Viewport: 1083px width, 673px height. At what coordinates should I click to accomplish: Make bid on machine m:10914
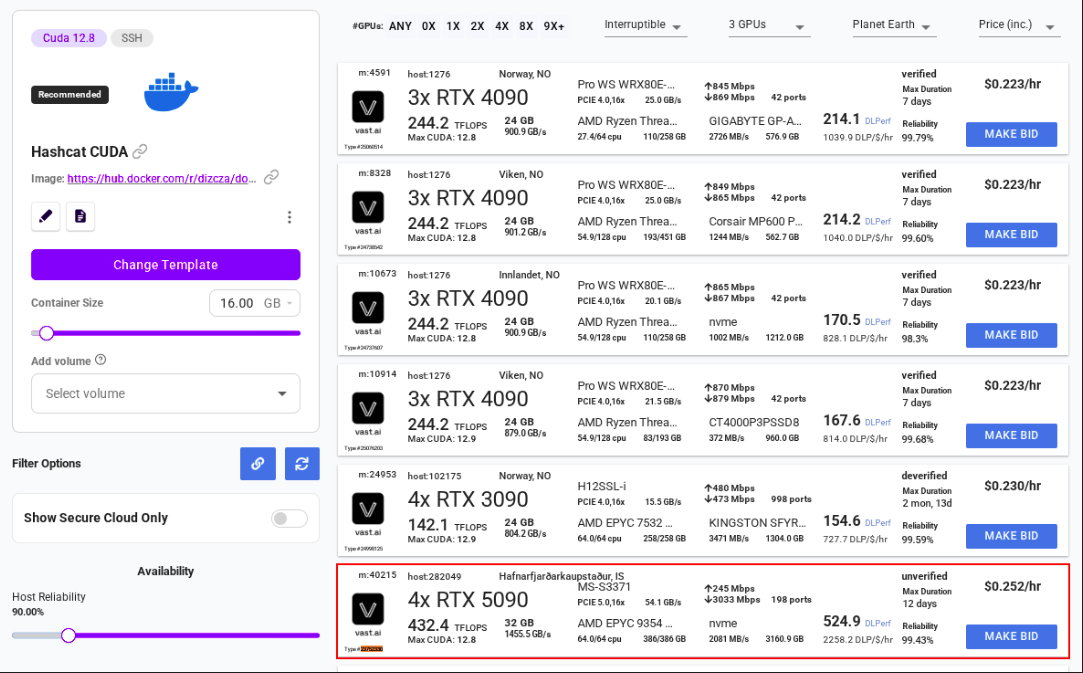1011,435
